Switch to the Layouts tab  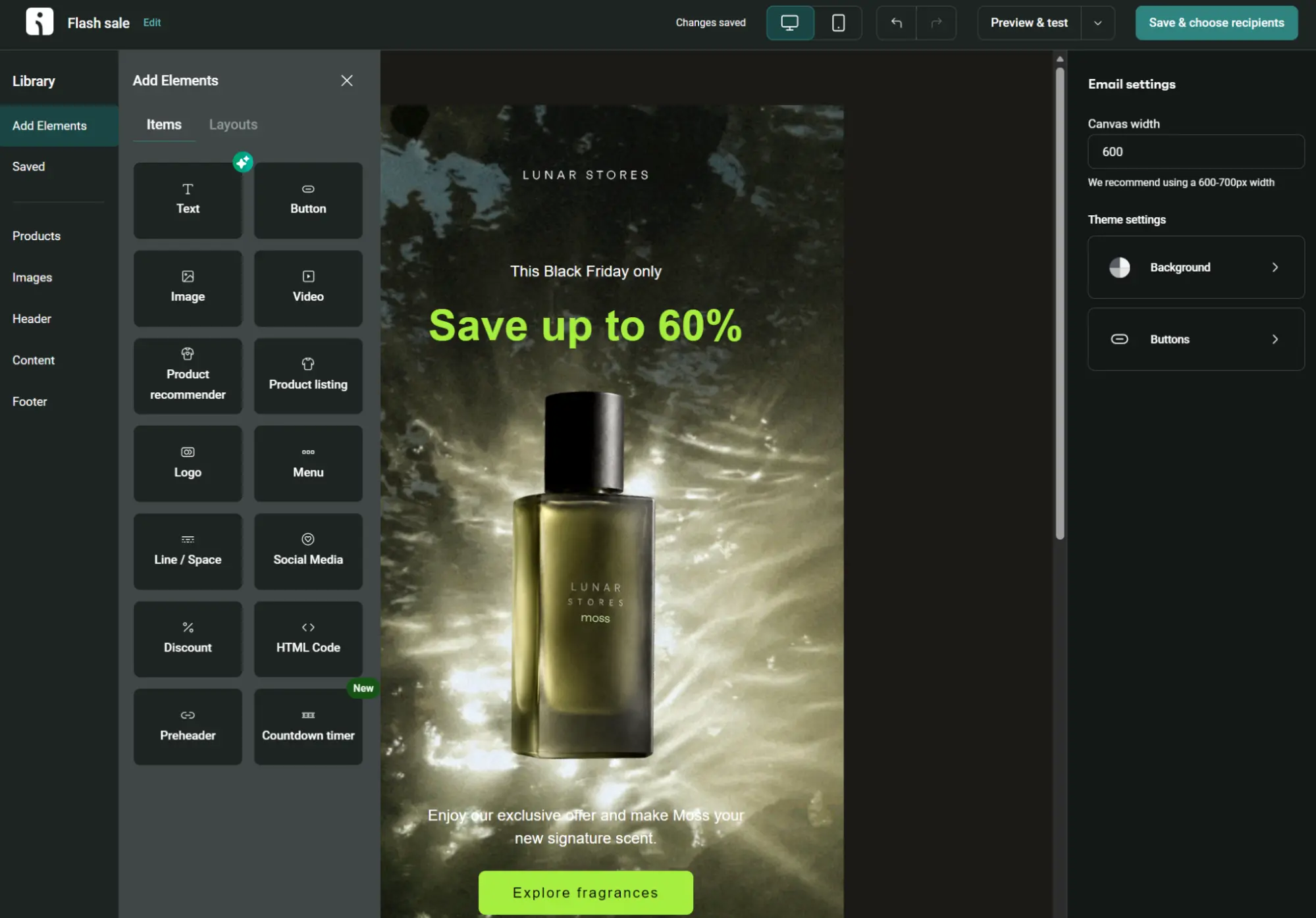(x=233, y=124)
